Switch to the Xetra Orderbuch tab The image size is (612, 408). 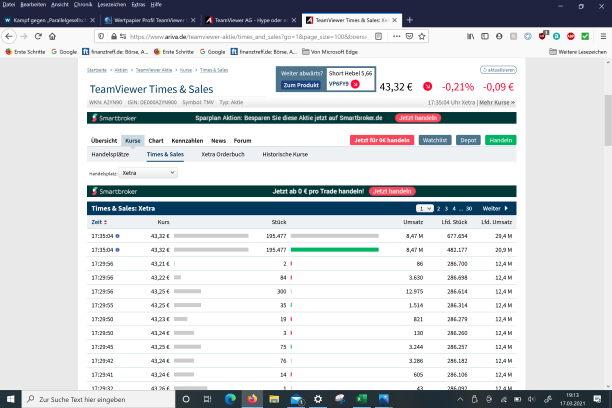coord(222,155)
